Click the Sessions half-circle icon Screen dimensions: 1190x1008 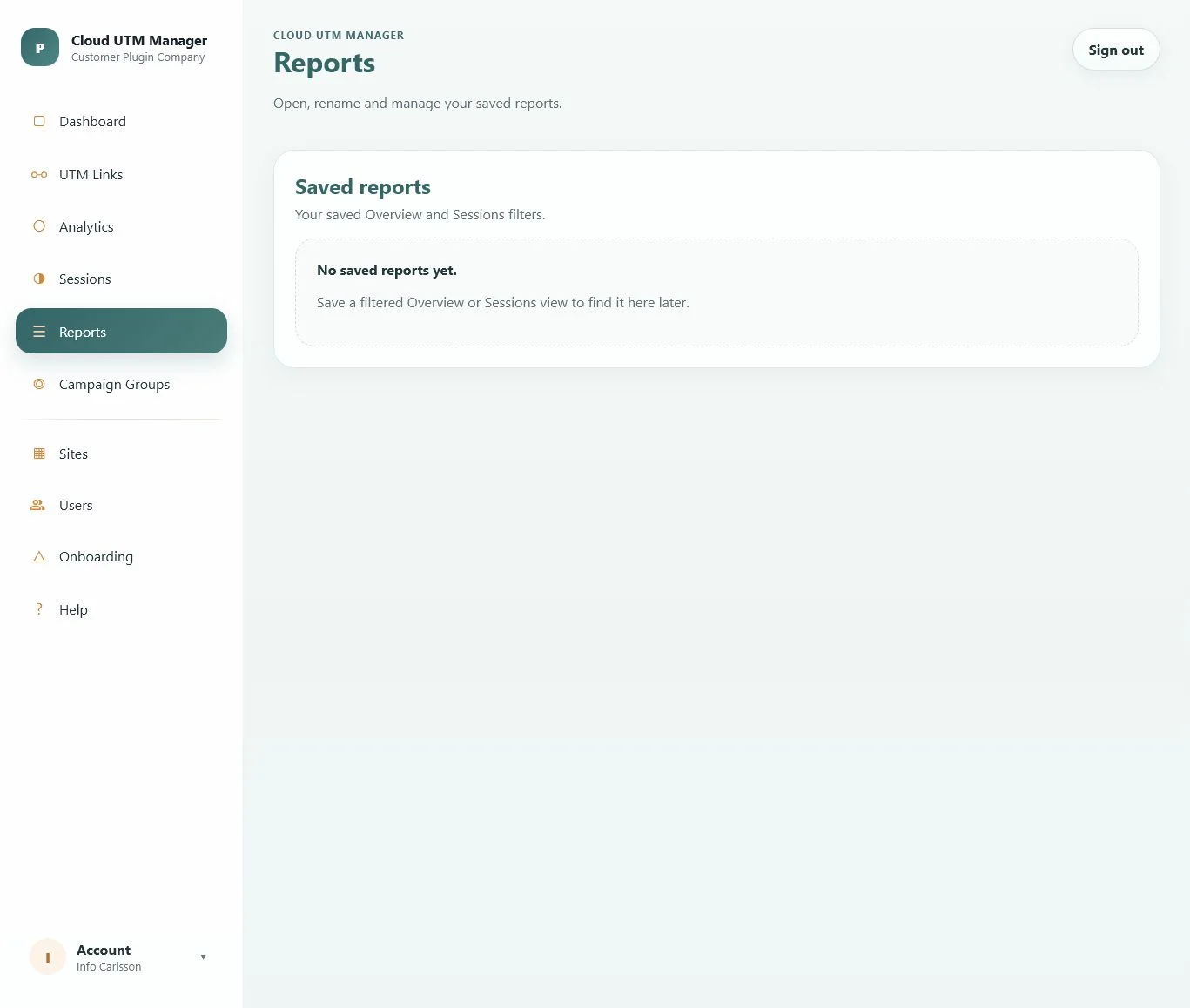pyautogui.click(x=39, y=279)
